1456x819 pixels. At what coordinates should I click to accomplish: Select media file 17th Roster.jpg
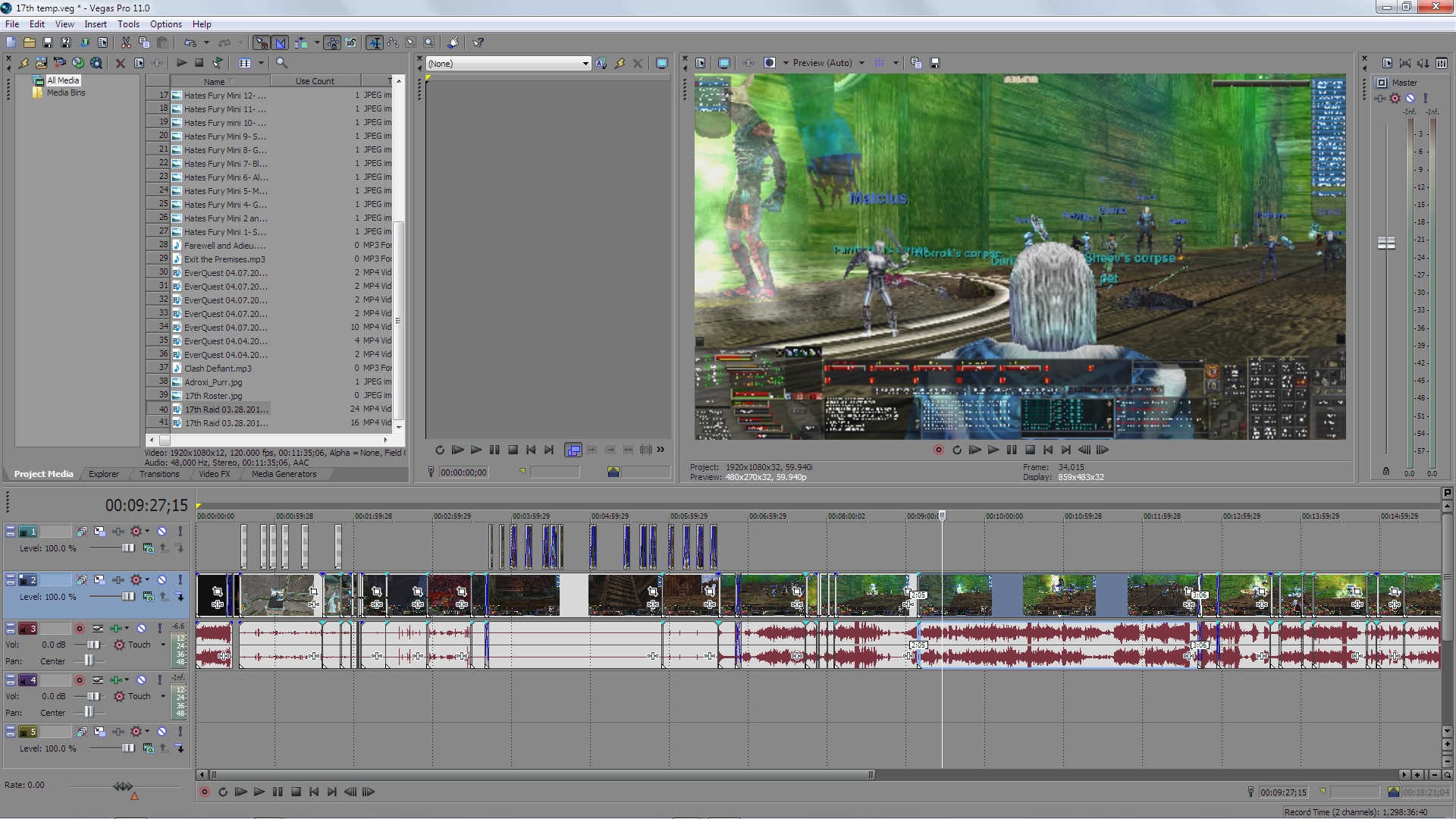coord(213,396)
